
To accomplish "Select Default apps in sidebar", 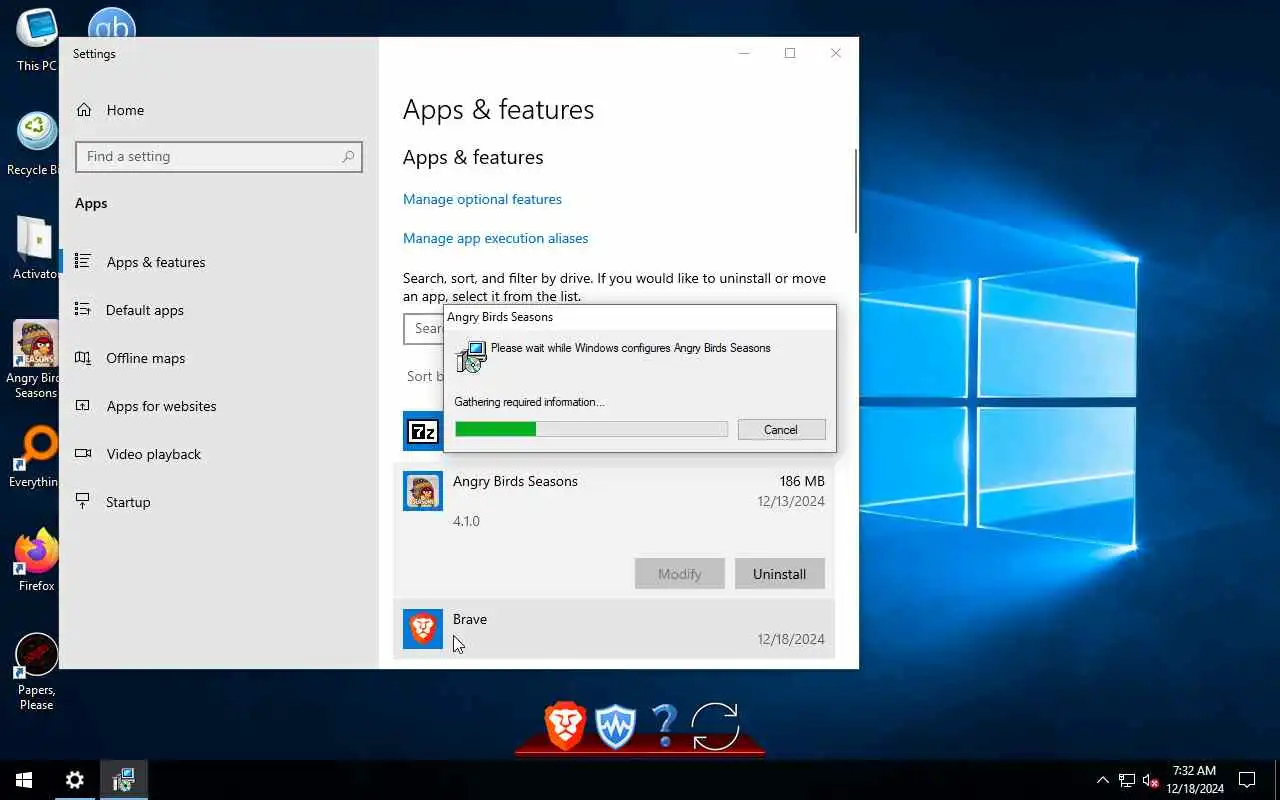I will 145,310.
